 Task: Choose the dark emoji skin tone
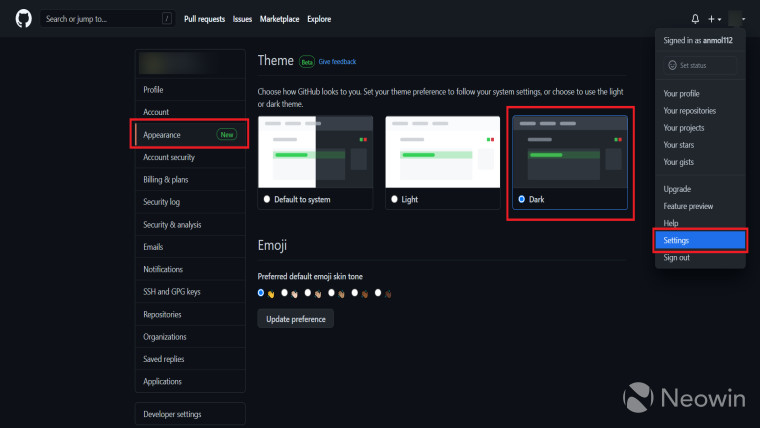pyautogui.click(x=378, y=293)
